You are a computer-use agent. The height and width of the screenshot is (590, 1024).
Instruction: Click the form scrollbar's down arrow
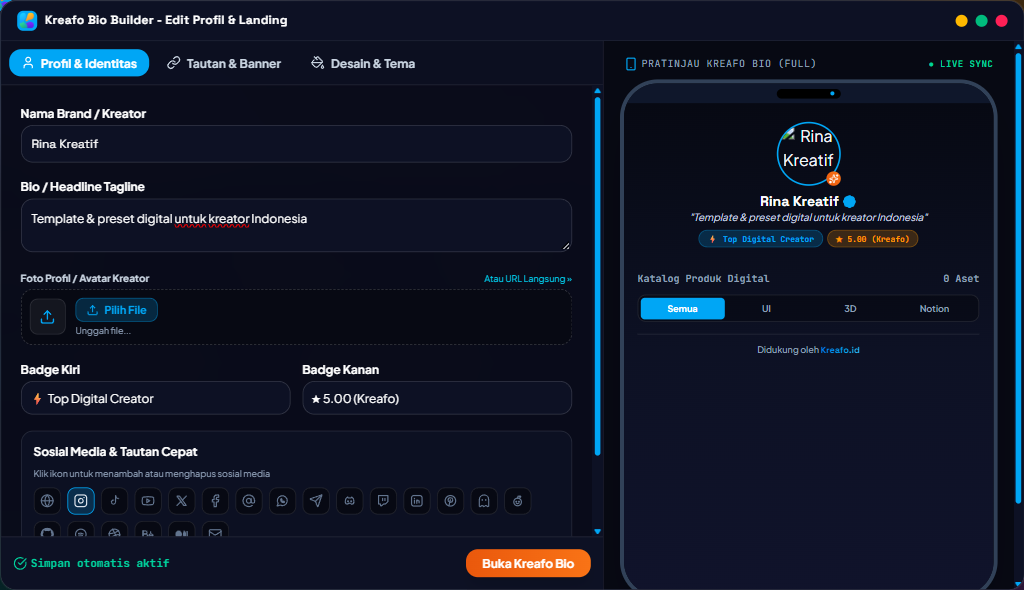click(x=598, y=531)
